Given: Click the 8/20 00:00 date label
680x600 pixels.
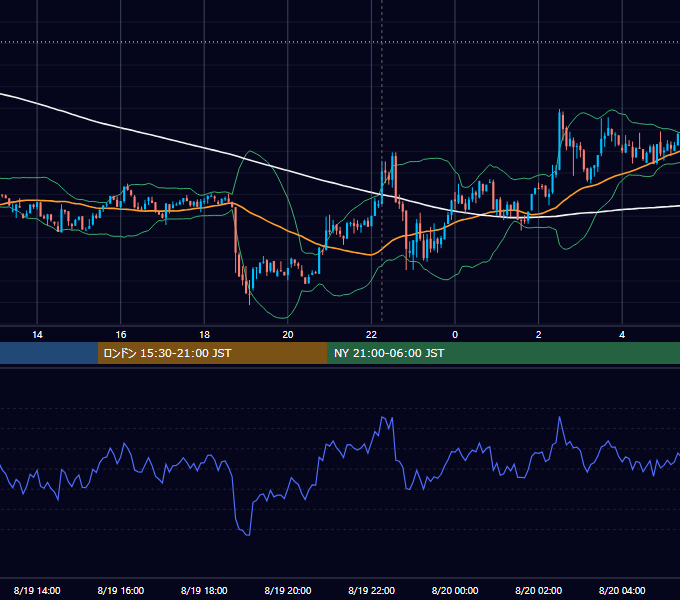Looking at the screenshot, I should click(455, 590).
